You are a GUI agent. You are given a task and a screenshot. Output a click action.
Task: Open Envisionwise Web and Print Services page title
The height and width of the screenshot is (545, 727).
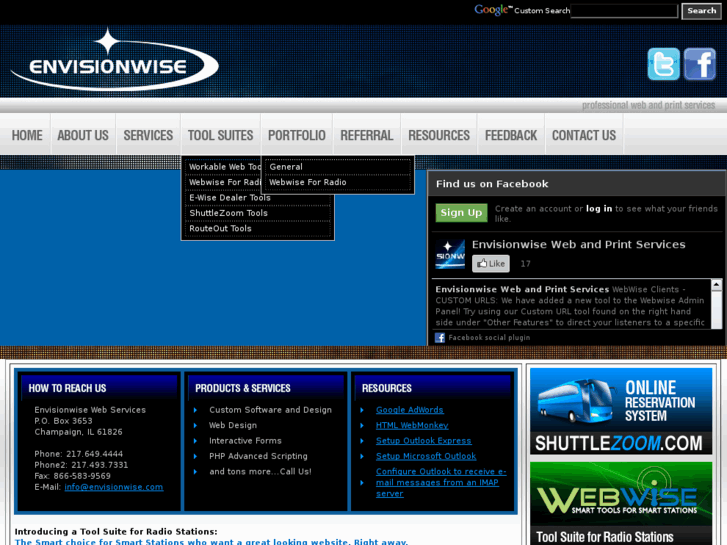[579, 244]
